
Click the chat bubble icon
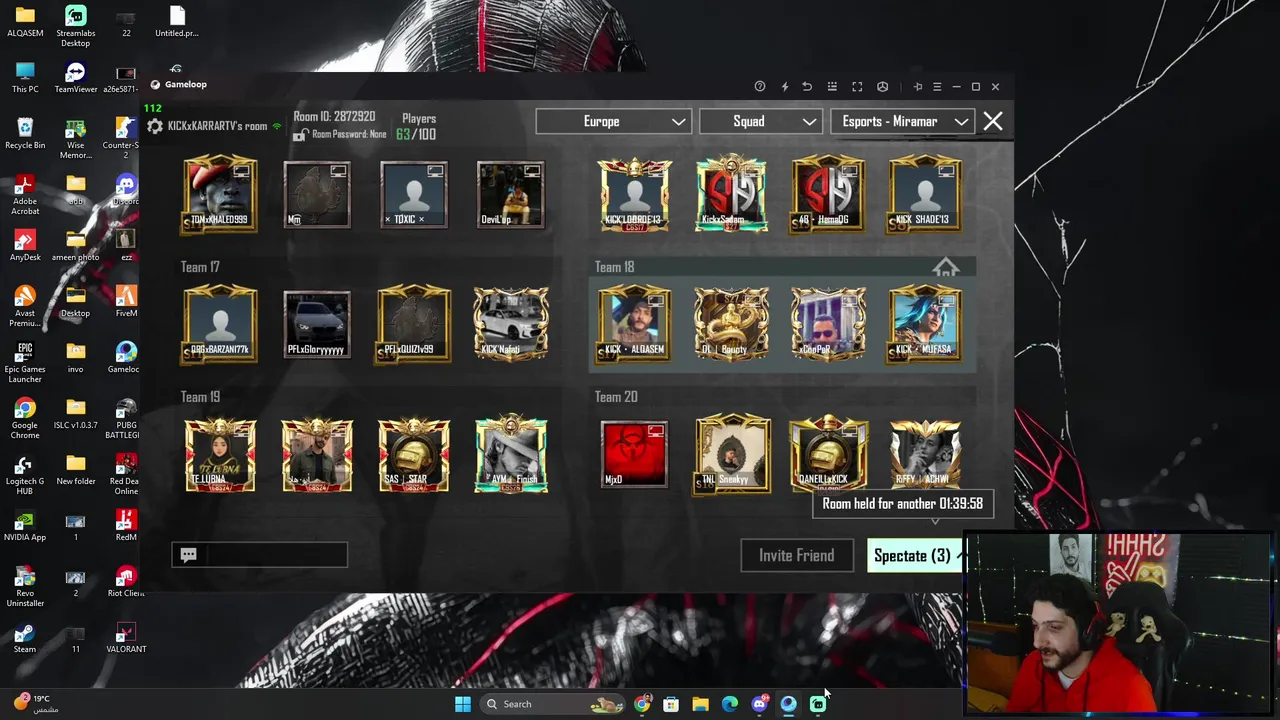point(189,555)
